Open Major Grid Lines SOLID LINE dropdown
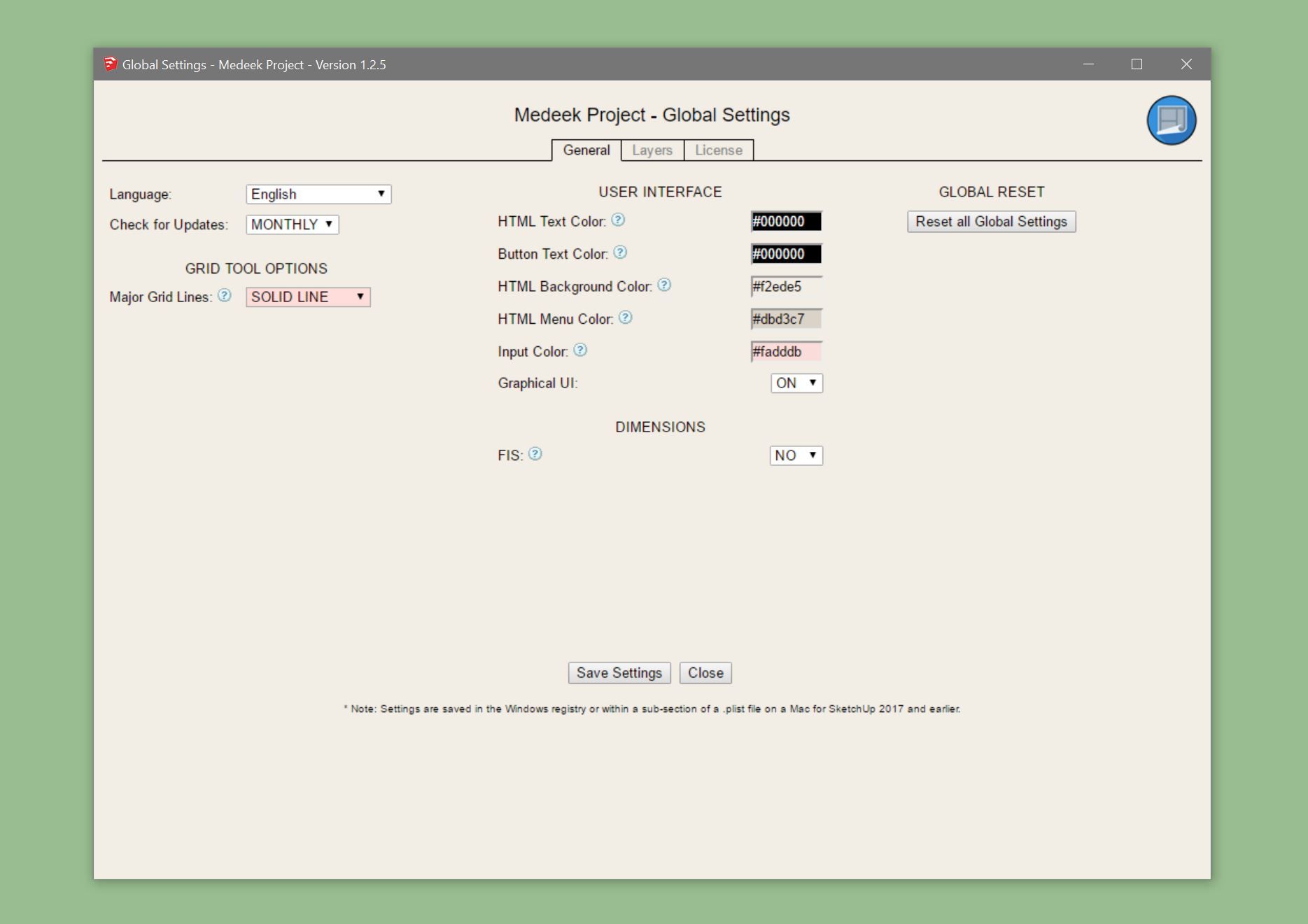Image resolution: width=1308 pixels, height=924 pixels. (308, 297)
